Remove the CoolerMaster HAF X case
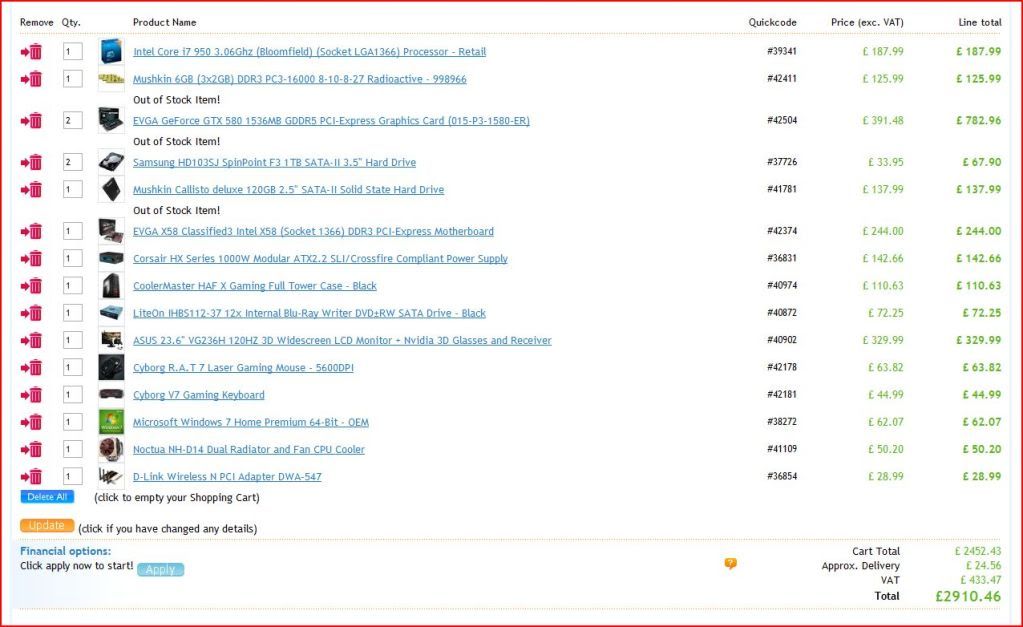Screen dimensions: 1023x627 pyautogui.click(x=31, y=286)
